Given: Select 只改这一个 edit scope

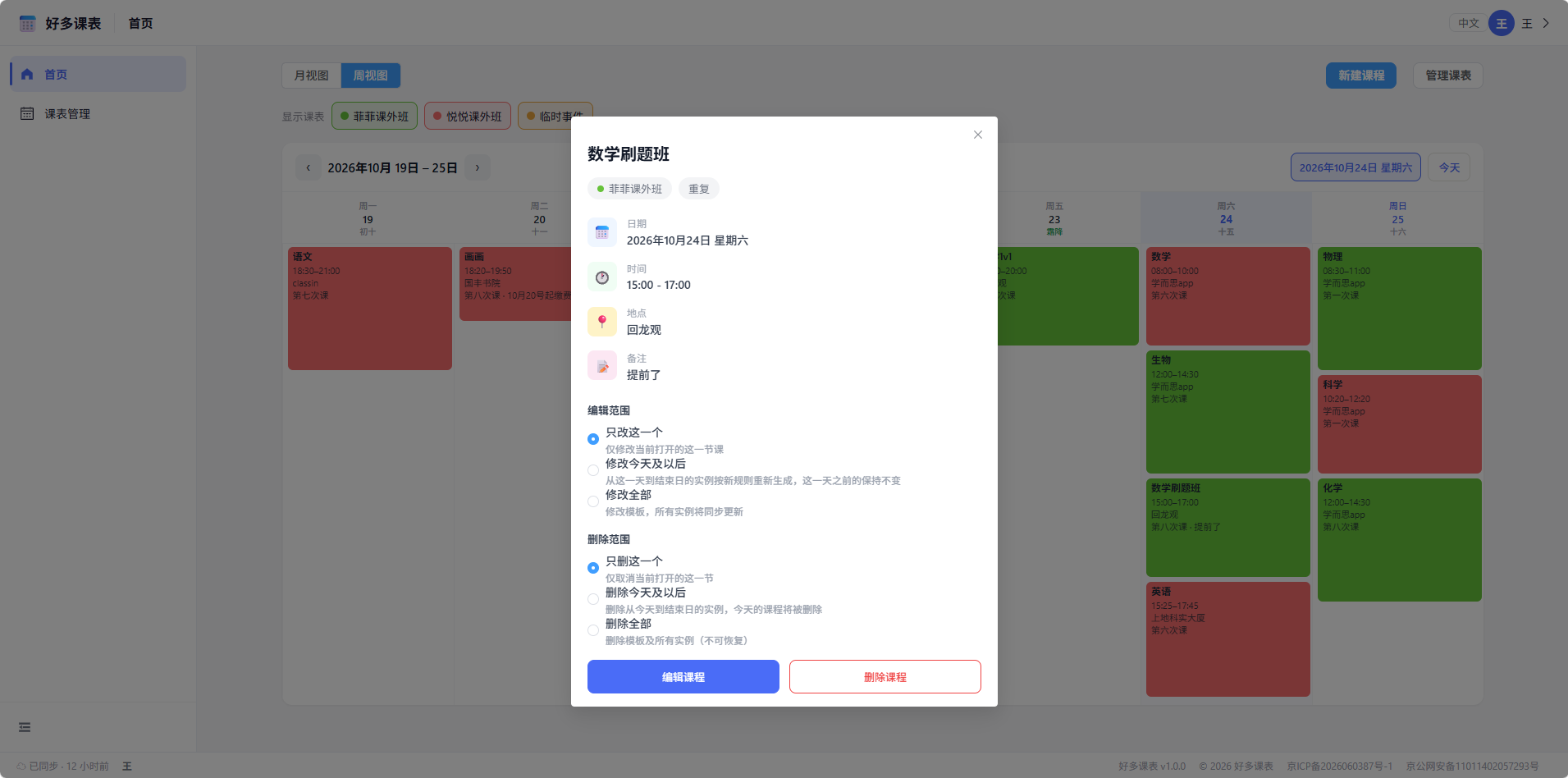Looking at the screenshot, I should tap(593, 439).
